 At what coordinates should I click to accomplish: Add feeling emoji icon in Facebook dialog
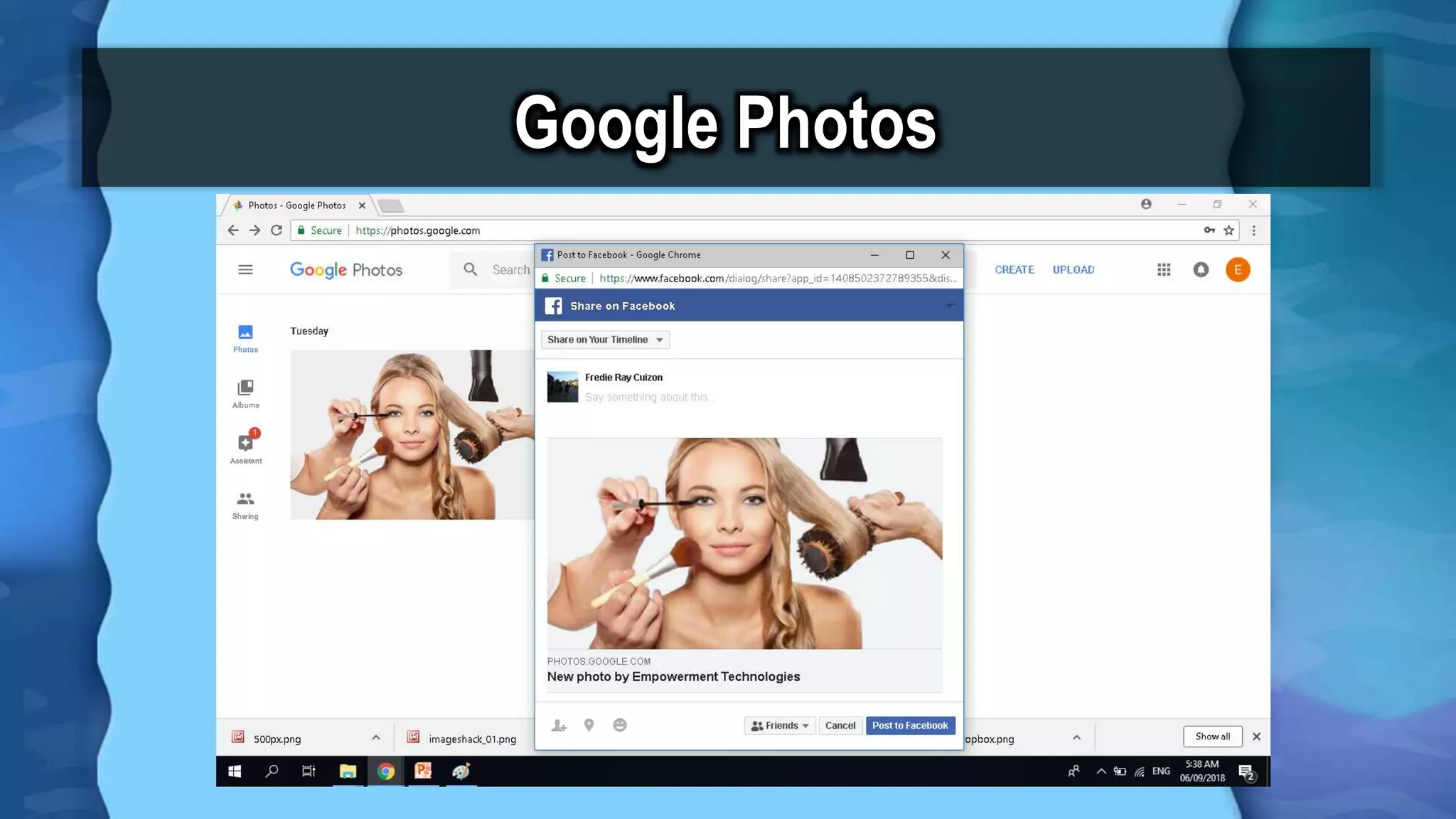[x=620, y=725]
